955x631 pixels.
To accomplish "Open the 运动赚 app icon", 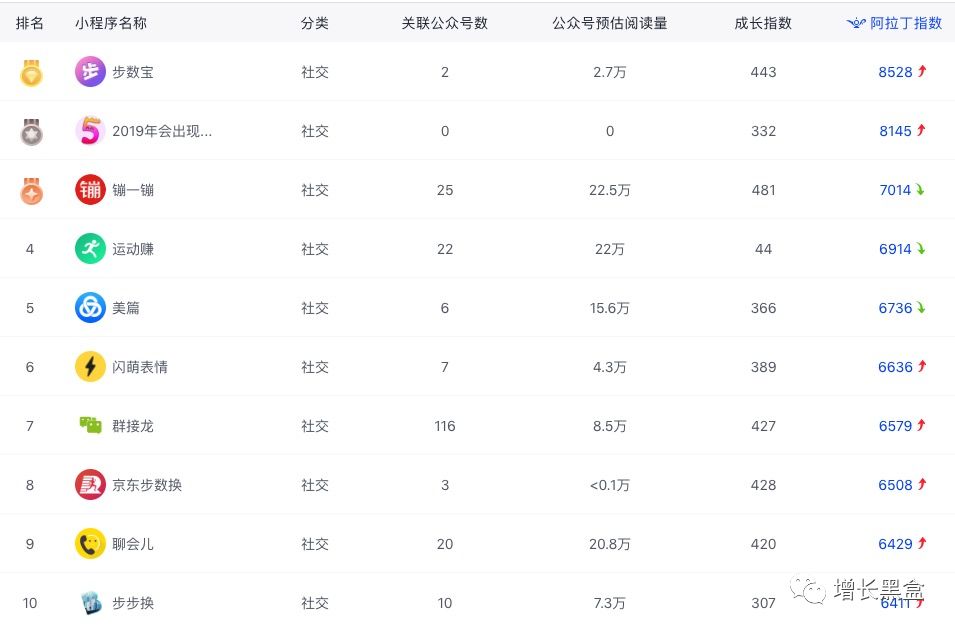I will [90, 248].
